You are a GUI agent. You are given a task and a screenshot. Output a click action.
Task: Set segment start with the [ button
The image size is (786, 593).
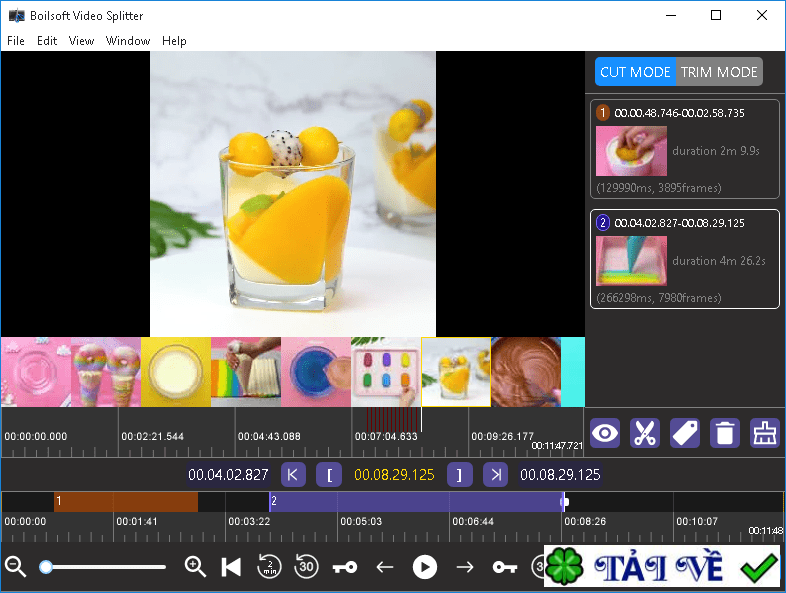coord(329,475)
